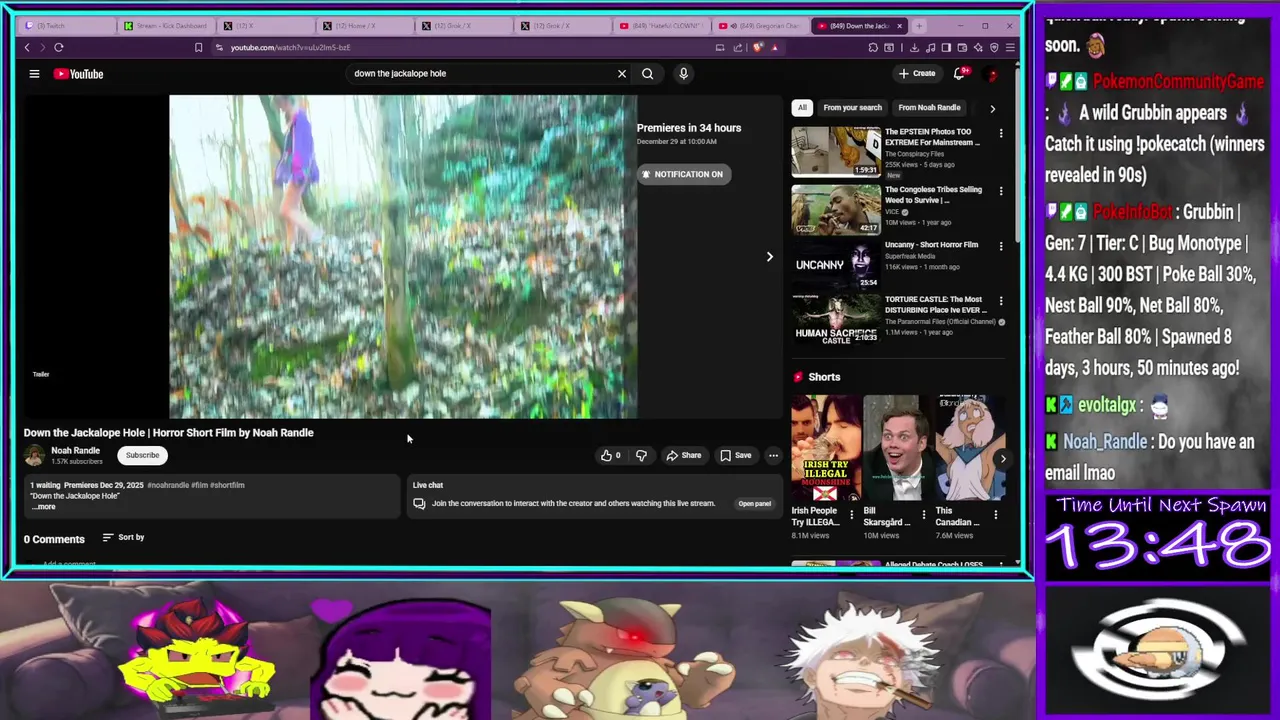The height and width of the screenshot is (720, 1280).
Task: Start voice search with microphone icon
Action: (684, 73)
